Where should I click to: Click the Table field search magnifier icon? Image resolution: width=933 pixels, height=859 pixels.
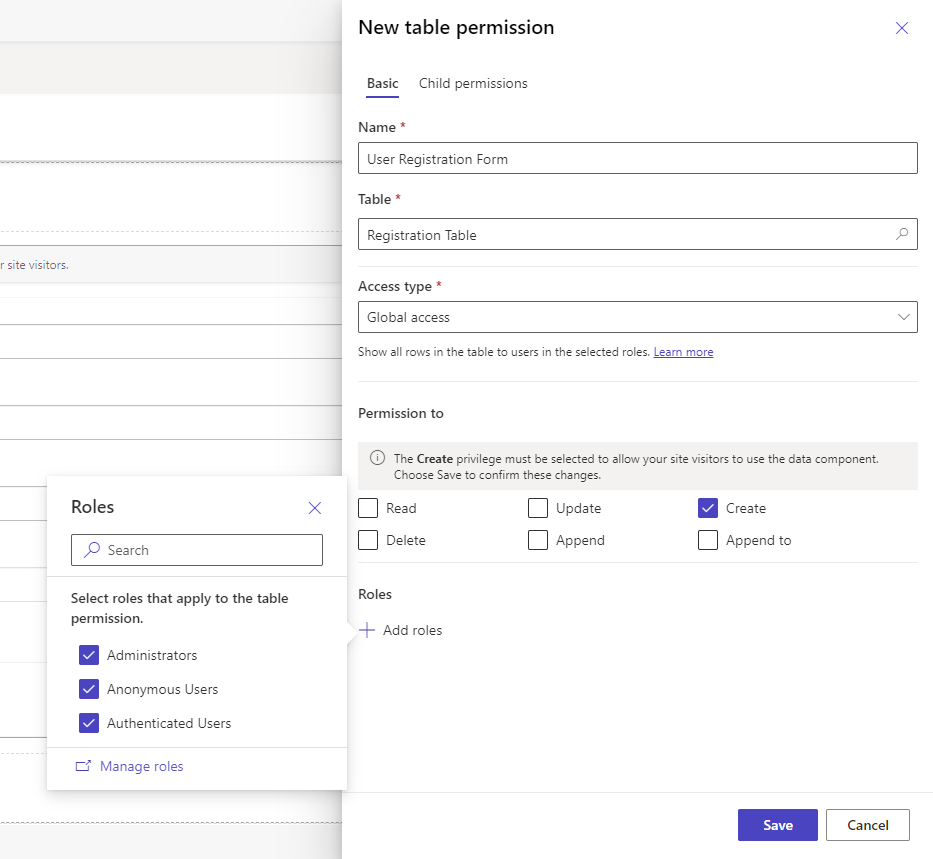901,235
